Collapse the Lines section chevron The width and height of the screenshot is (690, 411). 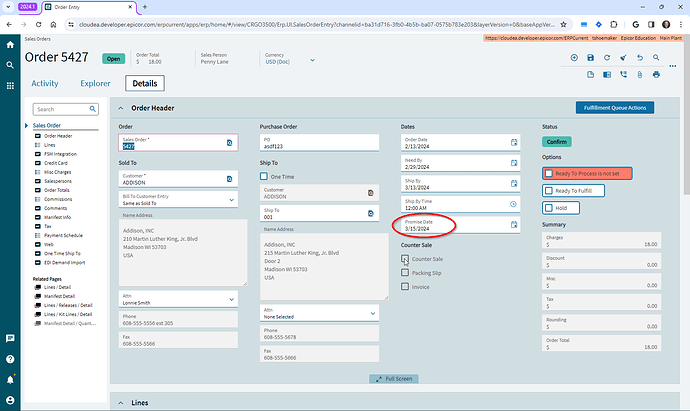point(121,403)
